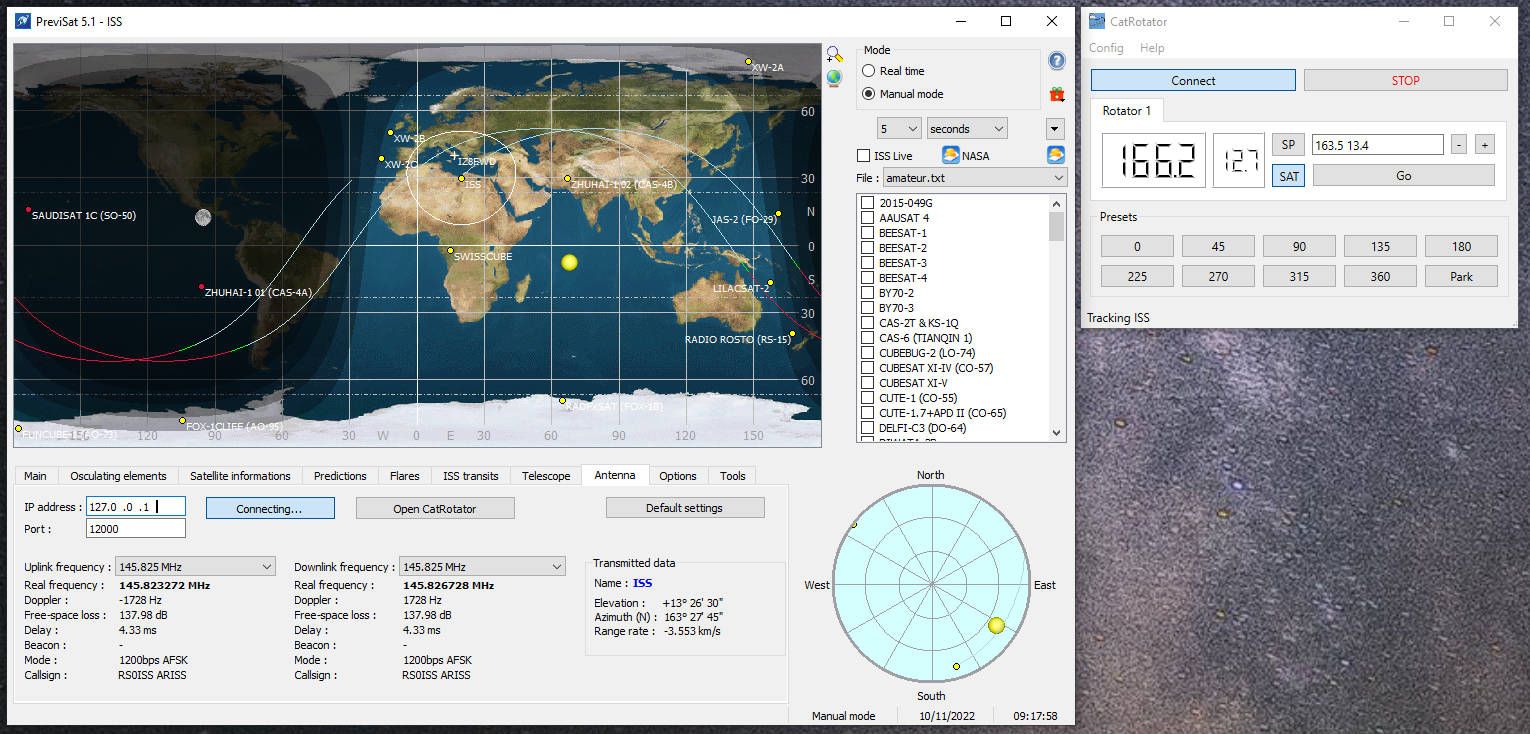Viewport: 1530px width, 734px height.
Task: Select the 180 preset in CatRotator
Action: [1461, 246]
